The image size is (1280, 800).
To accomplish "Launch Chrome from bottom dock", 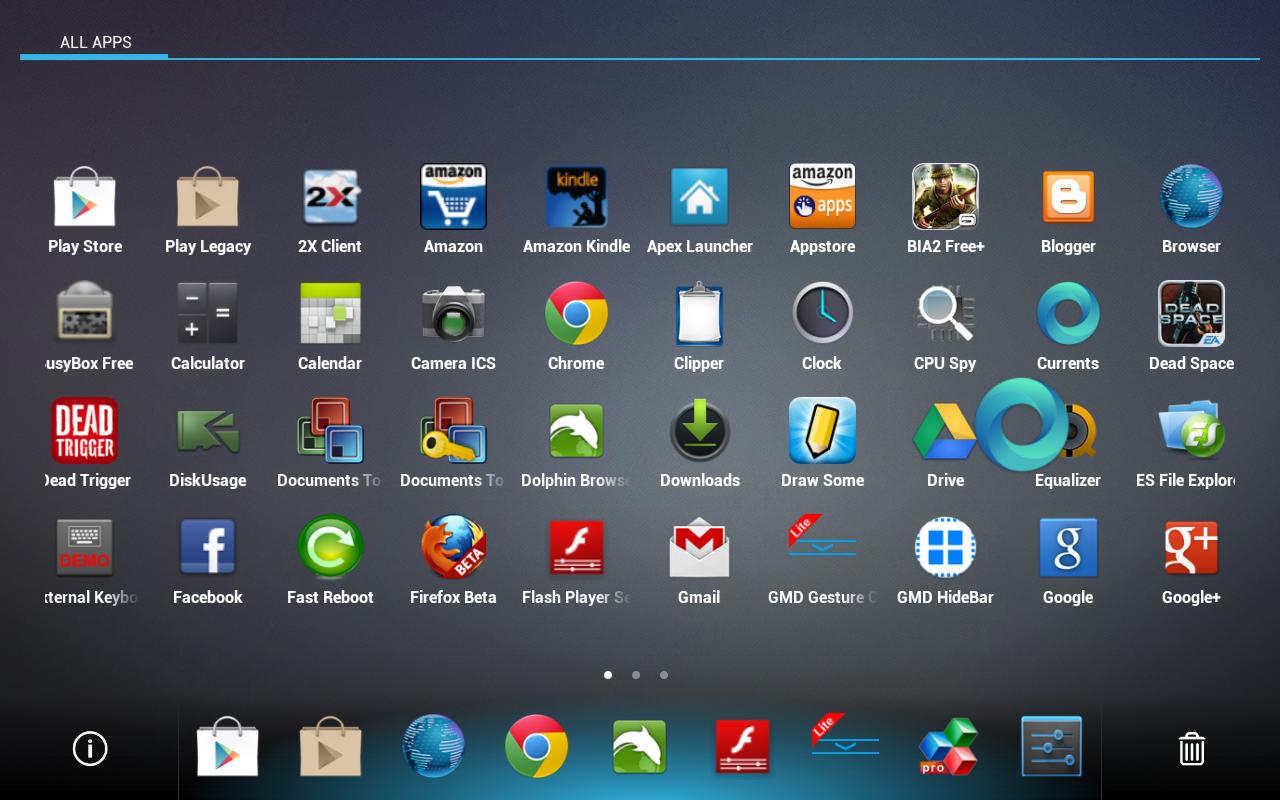I will [537, 746].
